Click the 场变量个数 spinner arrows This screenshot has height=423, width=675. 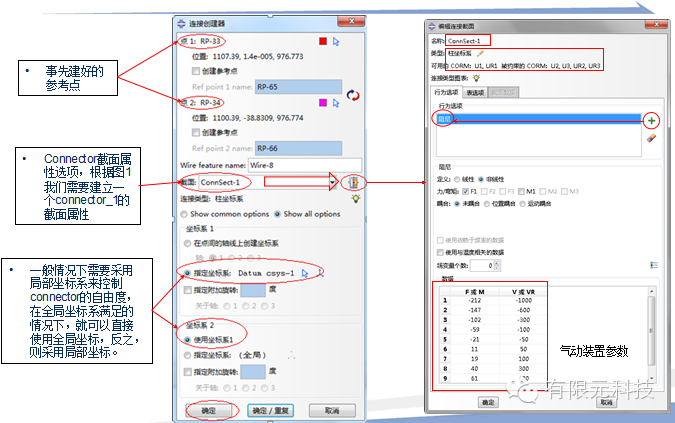[497, 266]
